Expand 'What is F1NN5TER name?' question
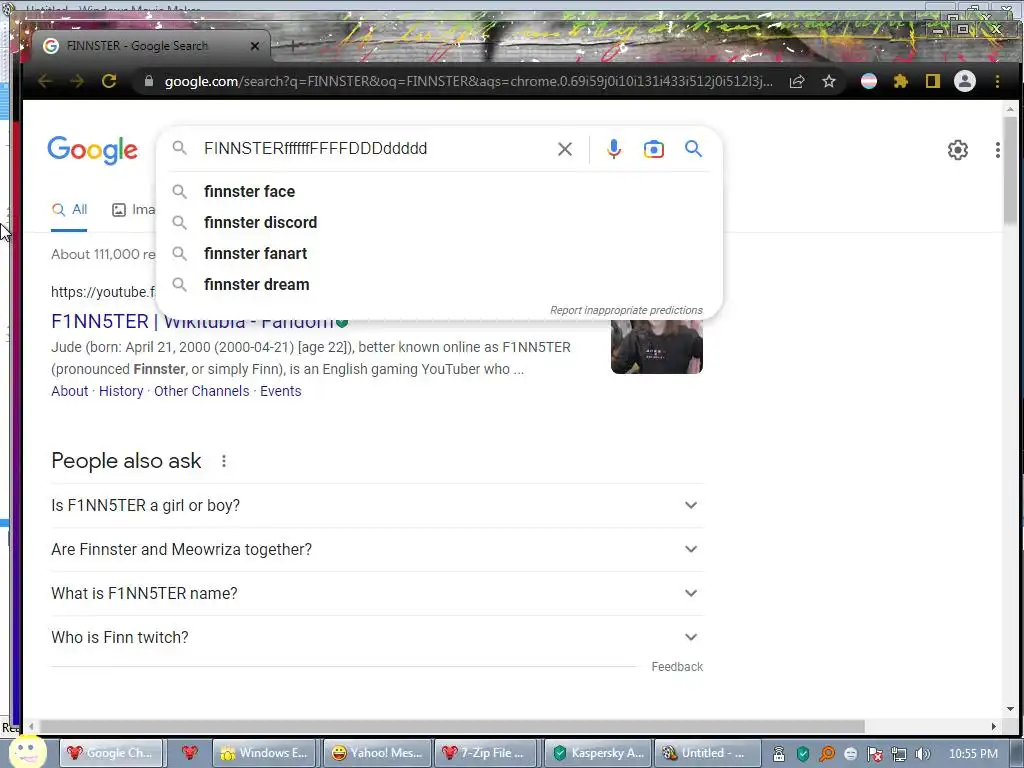The height and width of the screenshot is (768, 1024). click(x=377, y=593)
